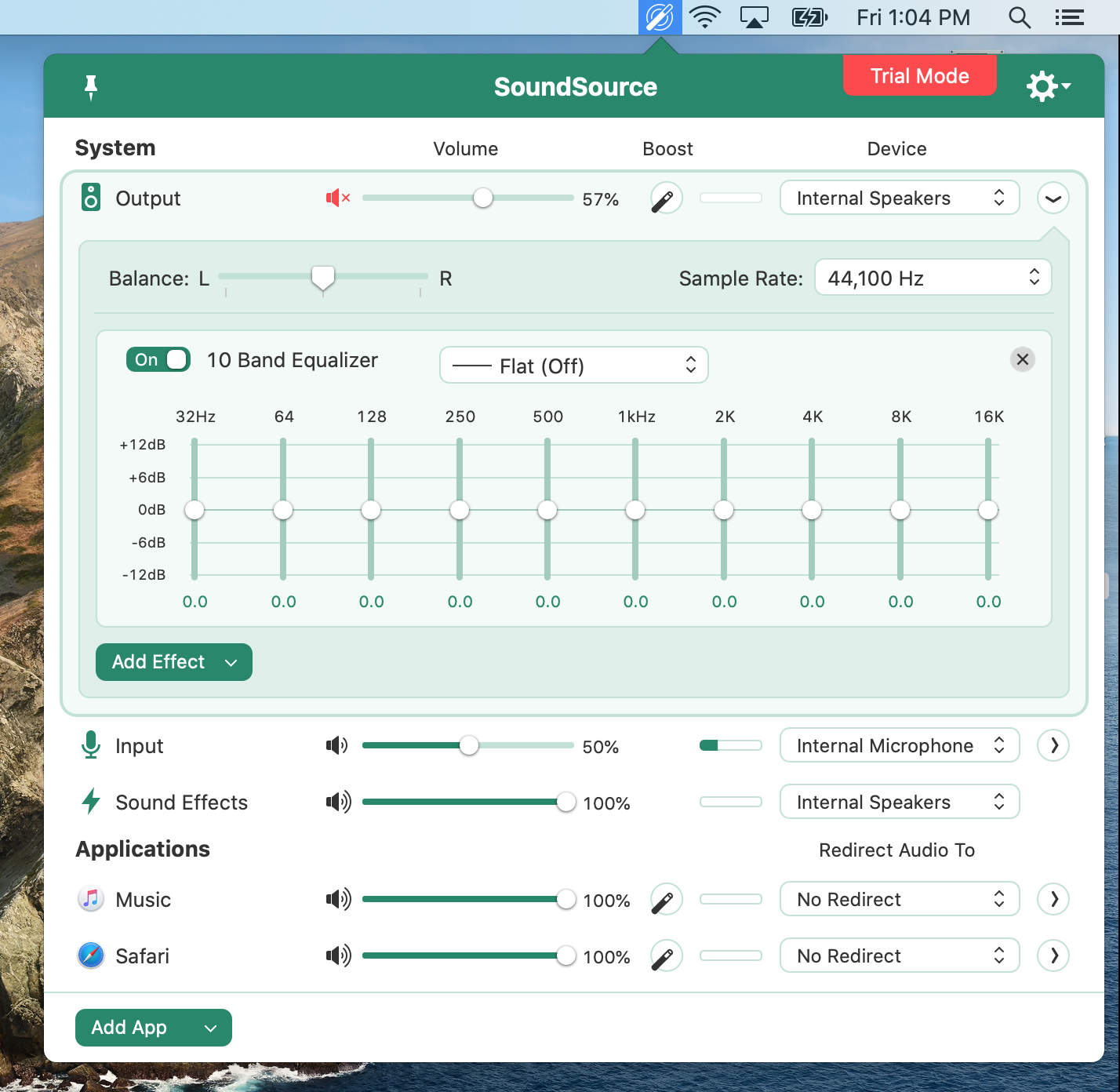Open Wi-Fi menu in menu bar

[705, 16]
